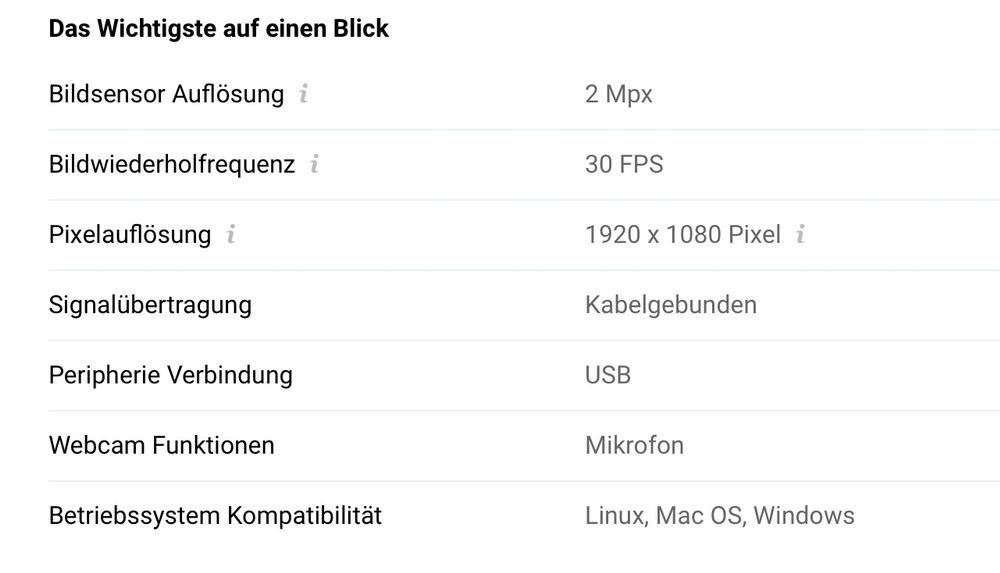Open info icon beside Bildsensor Auflösung
1000x573 pixels.
(304, 94)
